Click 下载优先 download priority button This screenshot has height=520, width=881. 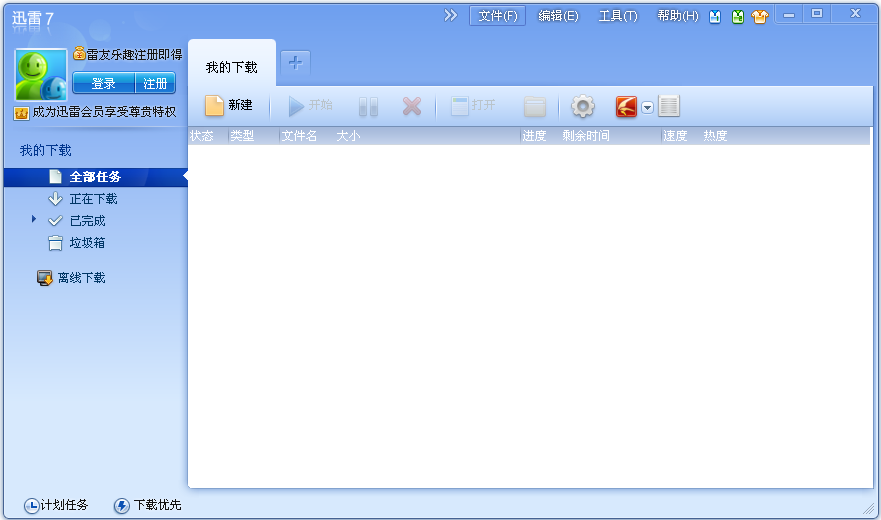pyautogui.click(x=147, y=505)
